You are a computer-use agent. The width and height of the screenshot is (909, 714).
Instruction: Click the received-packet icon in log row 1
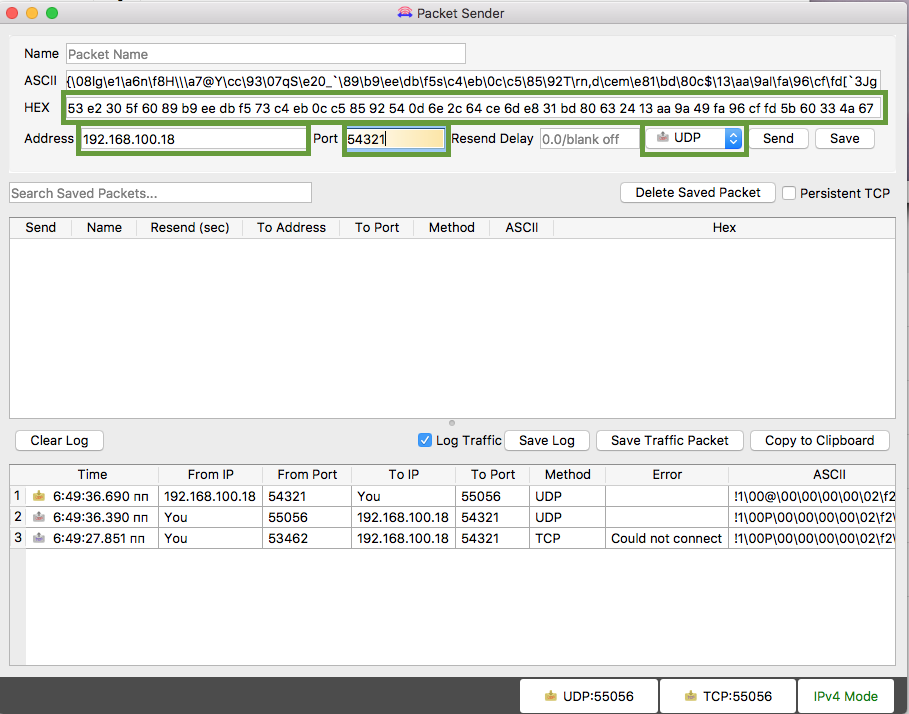coord(39,496)
